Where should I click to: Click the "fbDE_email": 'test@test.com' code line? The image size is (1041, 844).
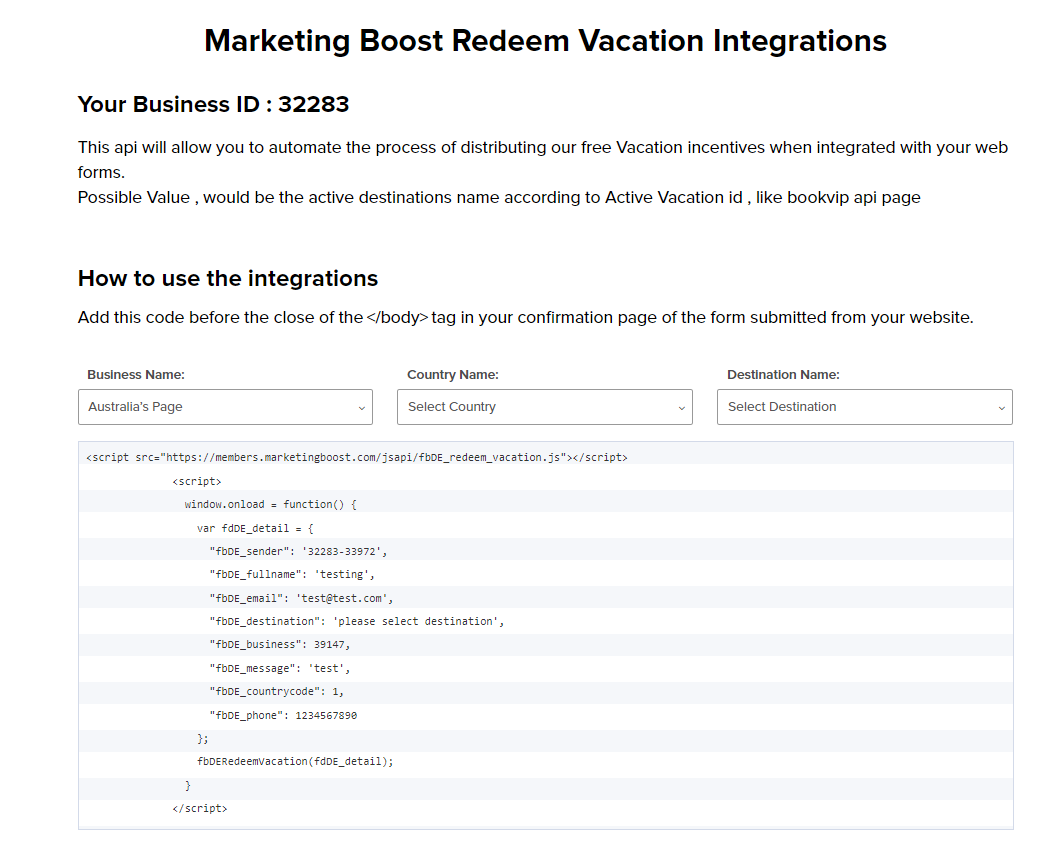click(301, 598)
